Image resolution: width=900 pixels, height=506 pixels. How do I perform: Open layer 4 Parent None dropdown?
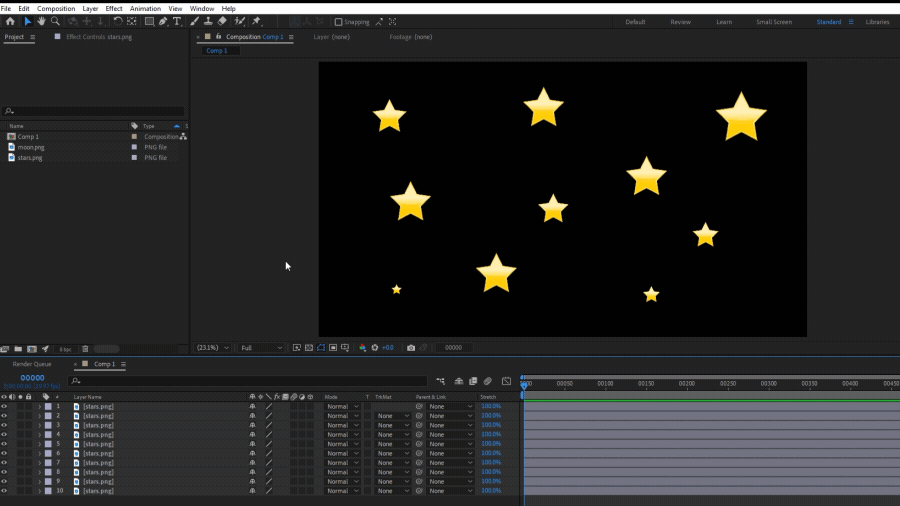[451, 435]
